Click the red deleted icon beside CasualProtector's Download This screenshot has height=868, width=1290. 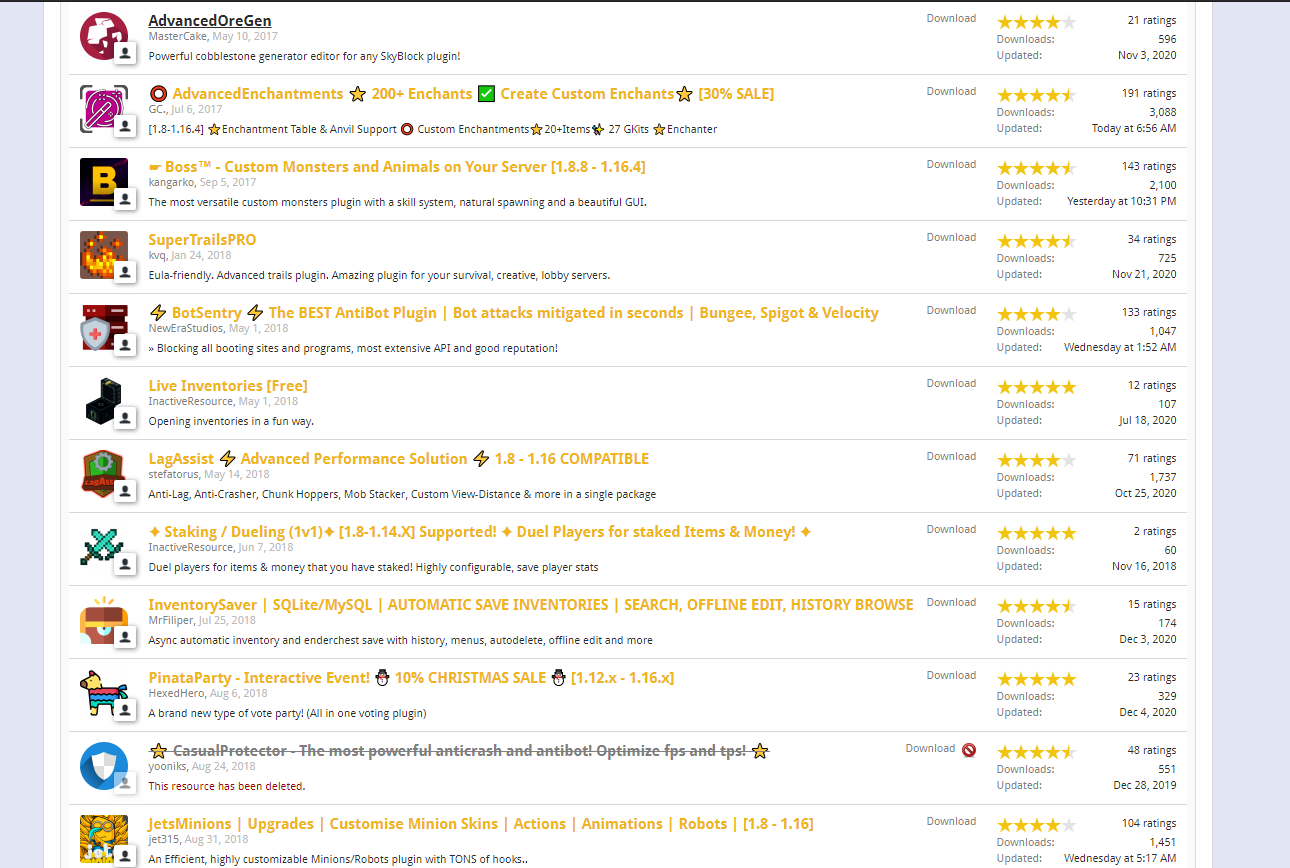969,749
